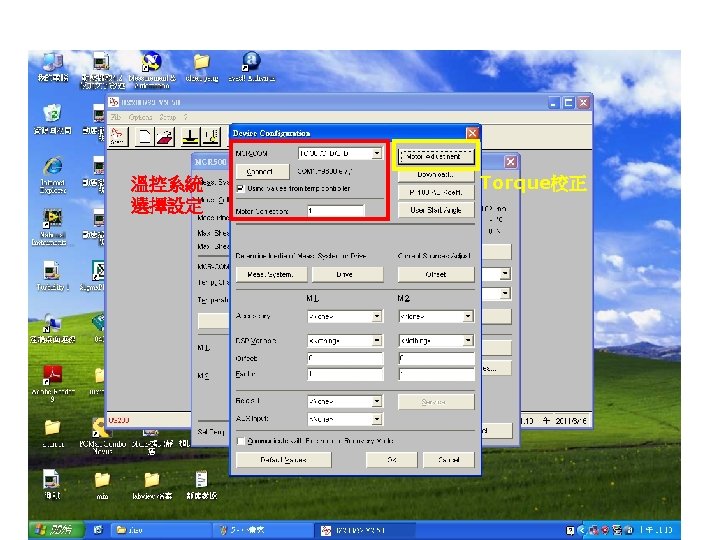This screenshot has height=540, width=720.
Task: Click the User Start Angle button
Action: point(436,210)
